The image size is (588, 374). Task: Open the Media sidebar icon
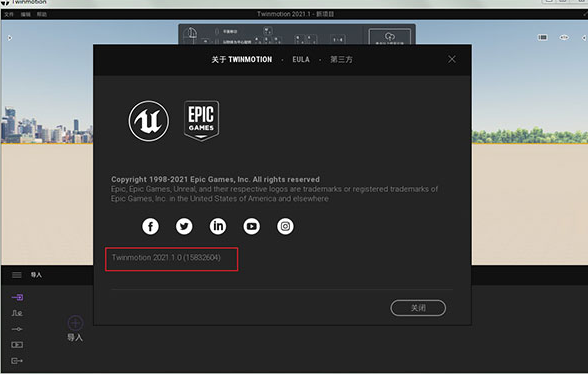point(17,345)
